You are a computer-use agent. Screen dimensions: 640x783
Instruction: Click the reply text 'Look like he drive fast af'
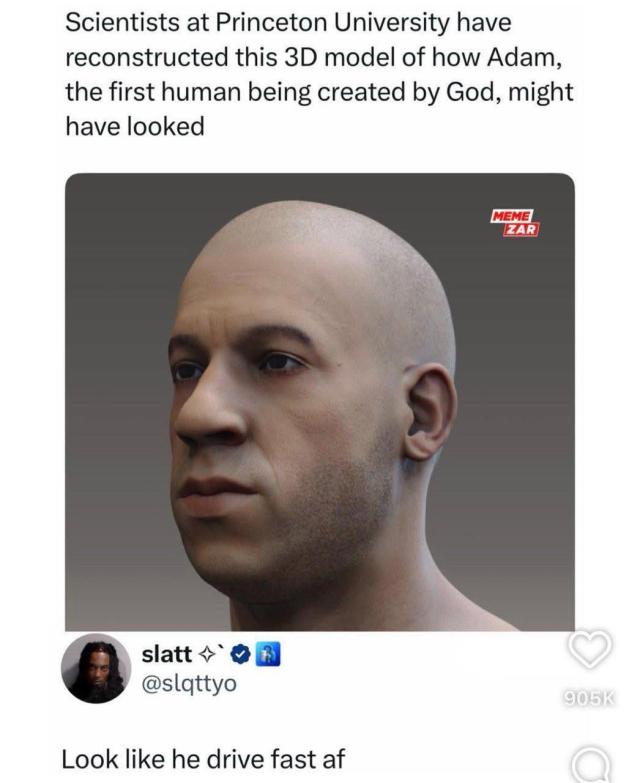click(x=203, y=759)
